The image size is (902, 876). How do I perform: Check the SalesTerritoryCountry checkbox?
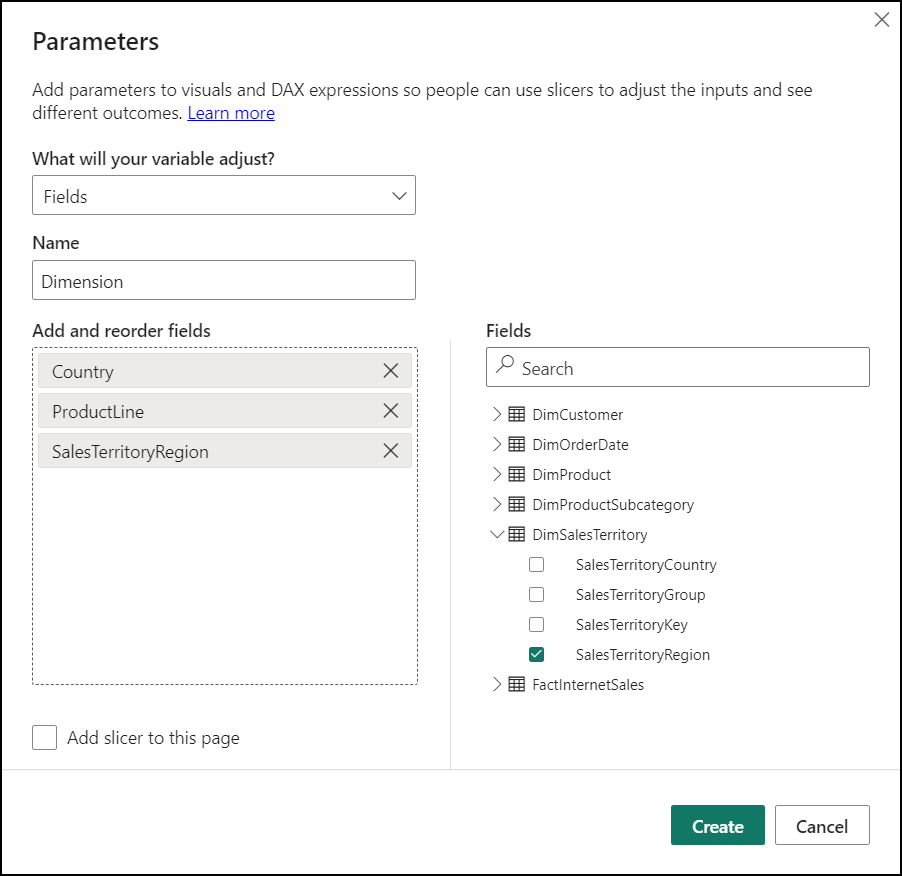coord(536,564)
